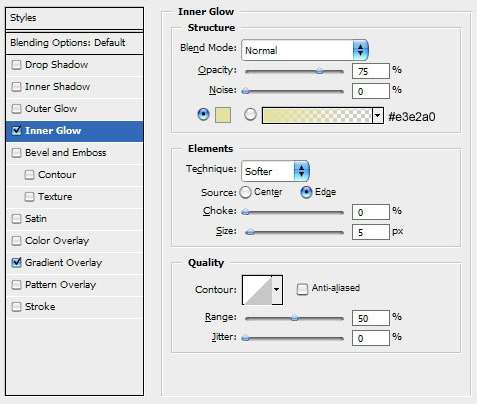Image resolution: width=477 pixels, height=404 pixels.
Task: Expand the Contour picker arrow
Action: [x=277, y=290]
